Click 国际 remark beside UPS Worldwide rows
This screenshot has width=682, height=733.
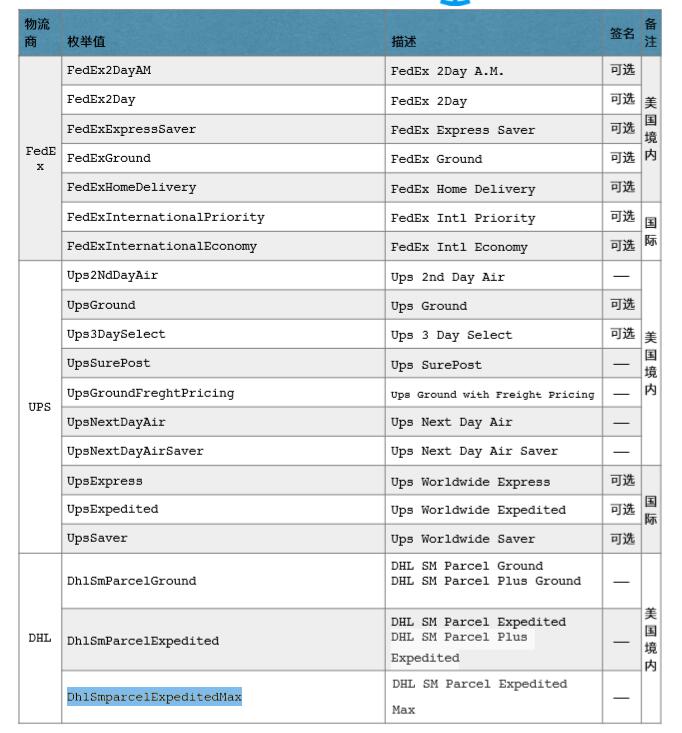click(x=650, y=510)
